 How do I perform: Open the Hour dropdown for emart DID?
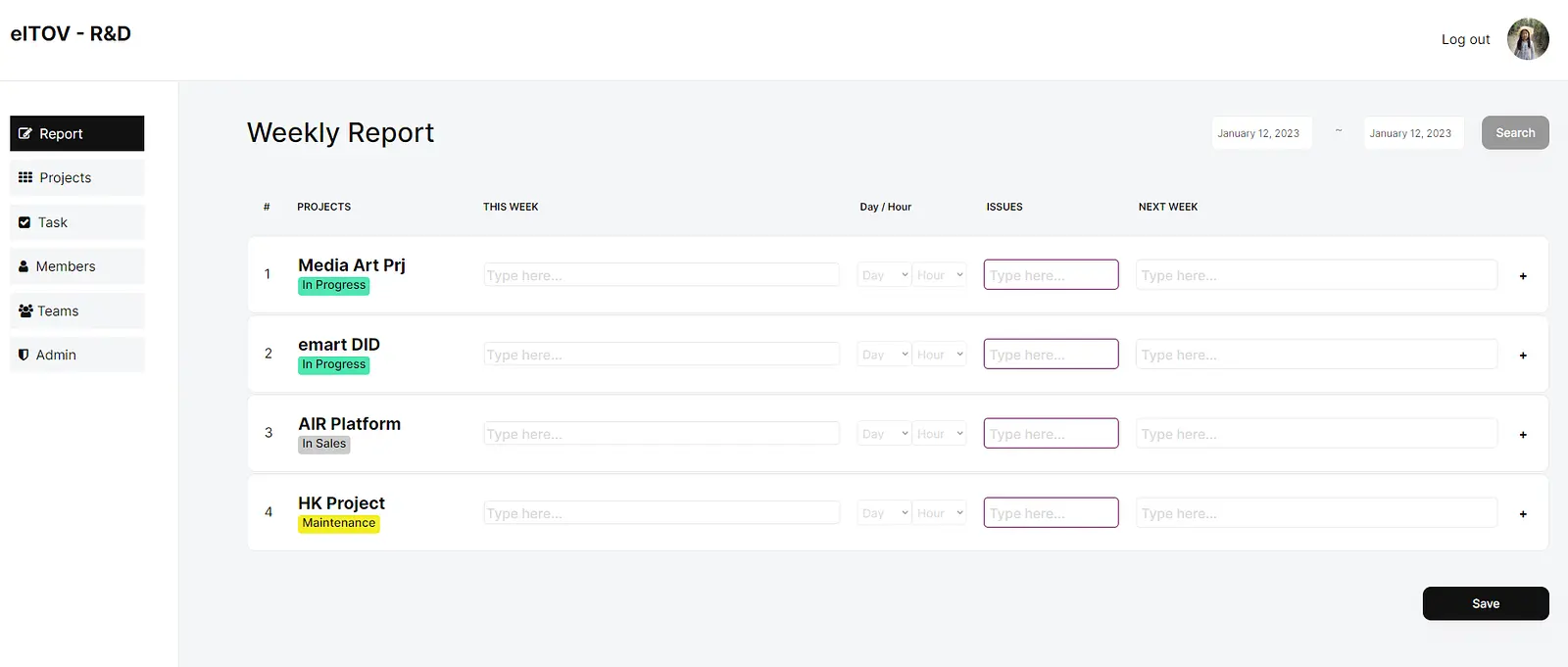click(940, 355)
